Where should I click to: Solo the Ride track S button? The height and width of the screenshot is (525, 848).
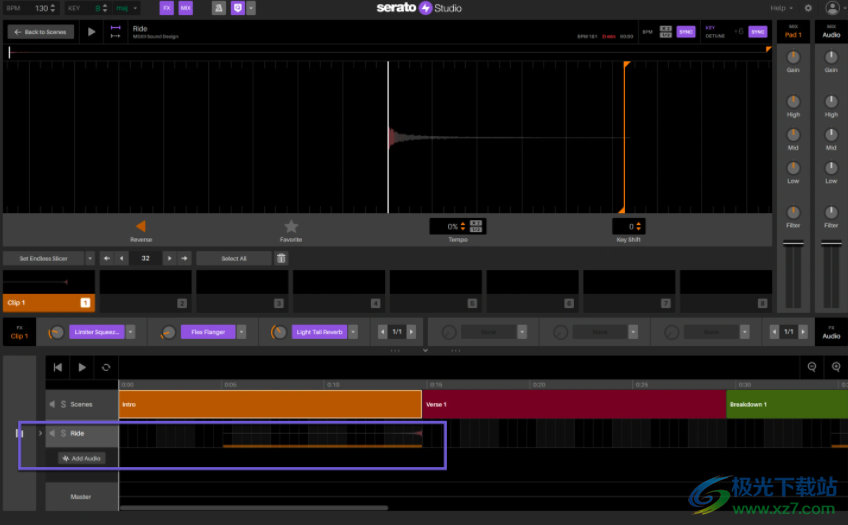point(63,433)
